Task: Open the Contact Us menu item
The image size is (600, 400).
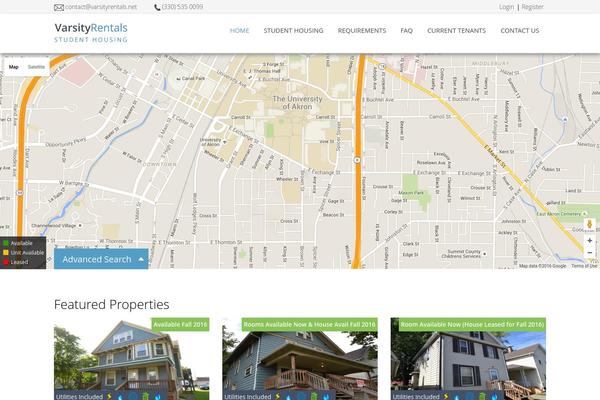Action: pos(520,31)
